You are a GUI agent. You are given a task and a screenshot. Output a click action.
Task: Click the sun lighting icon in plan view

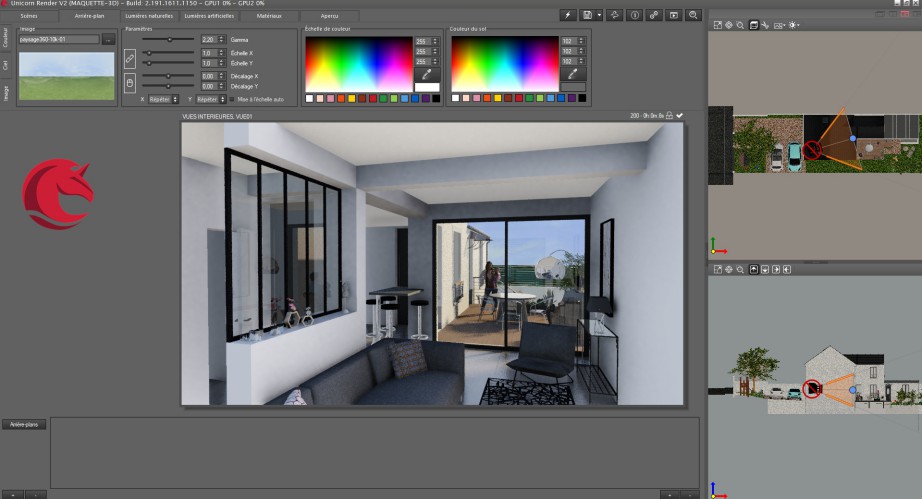click(793, 24)
